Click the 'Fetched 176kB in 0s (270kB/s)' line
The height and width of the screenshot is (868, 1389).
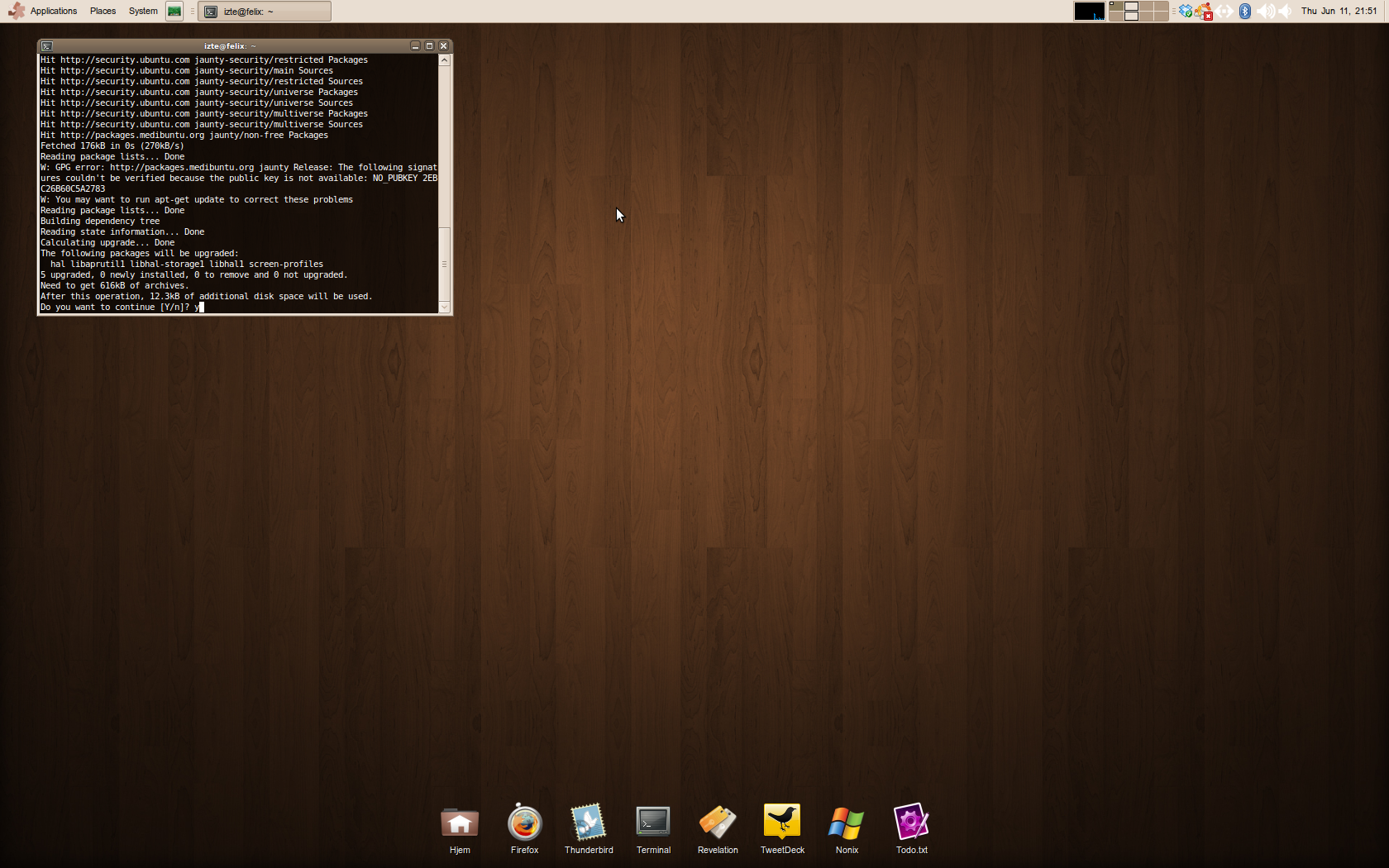click(112, 146)
